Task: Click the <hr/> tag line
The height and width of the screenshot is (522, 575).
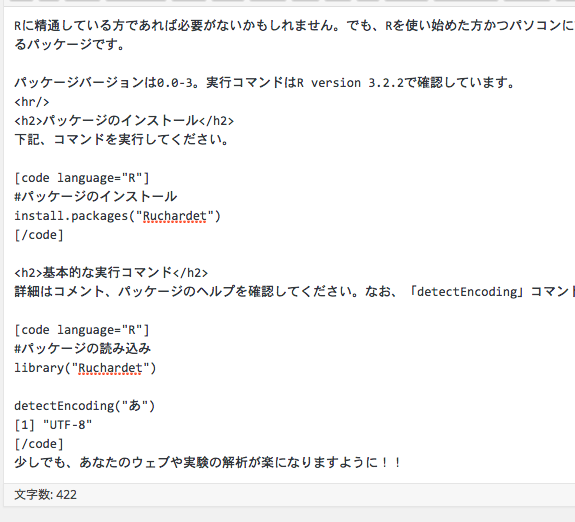Action: (32, 102)
